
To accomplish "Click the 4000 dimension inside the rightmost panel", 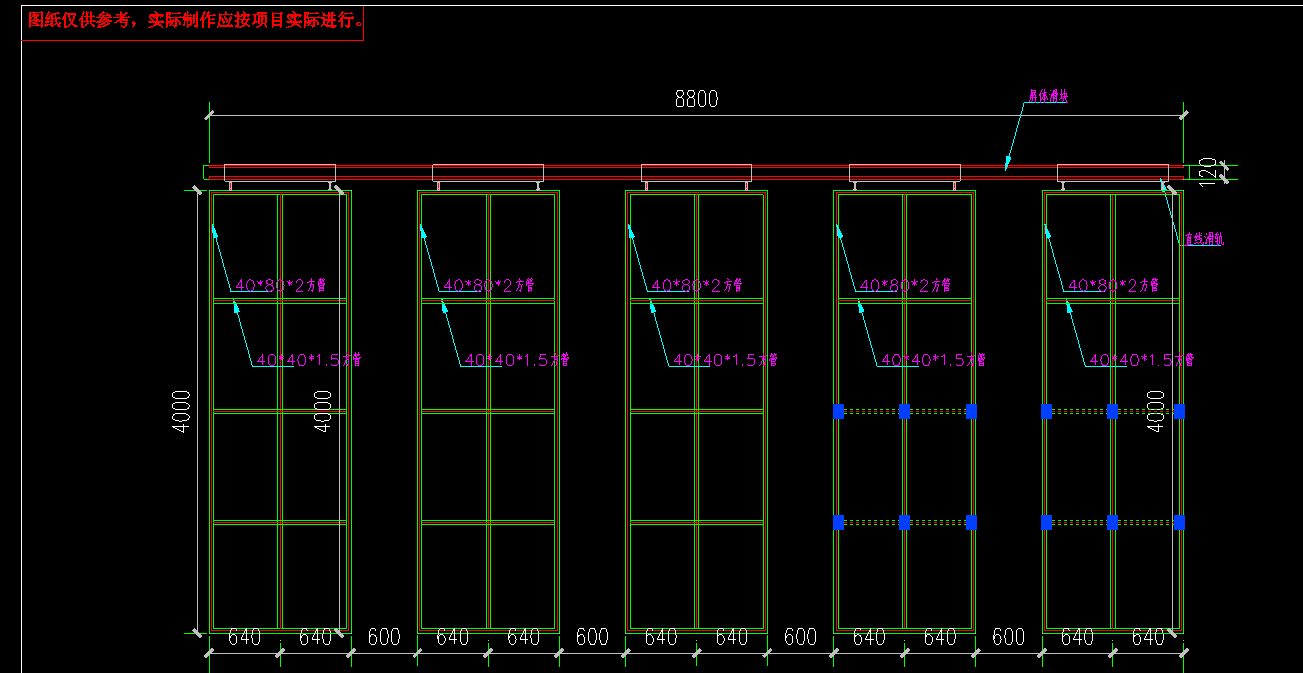I will [x=1156, y=411].
